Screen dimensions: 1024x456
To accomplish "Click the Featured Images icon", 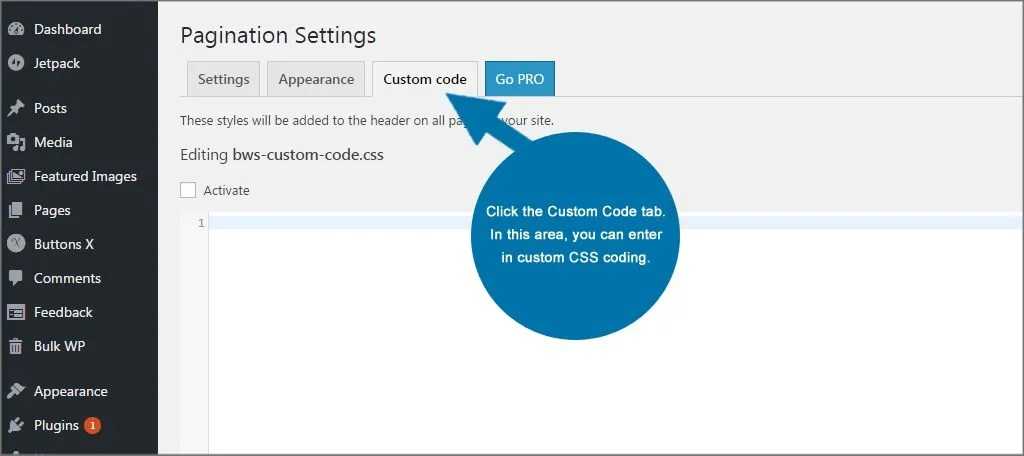I will (16, 176).
